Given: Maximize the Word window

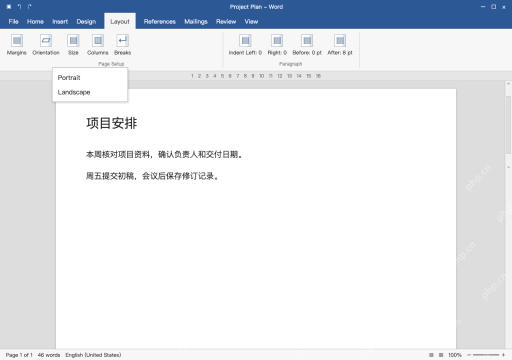Looking at the screenshot, I should click(494, 7).
